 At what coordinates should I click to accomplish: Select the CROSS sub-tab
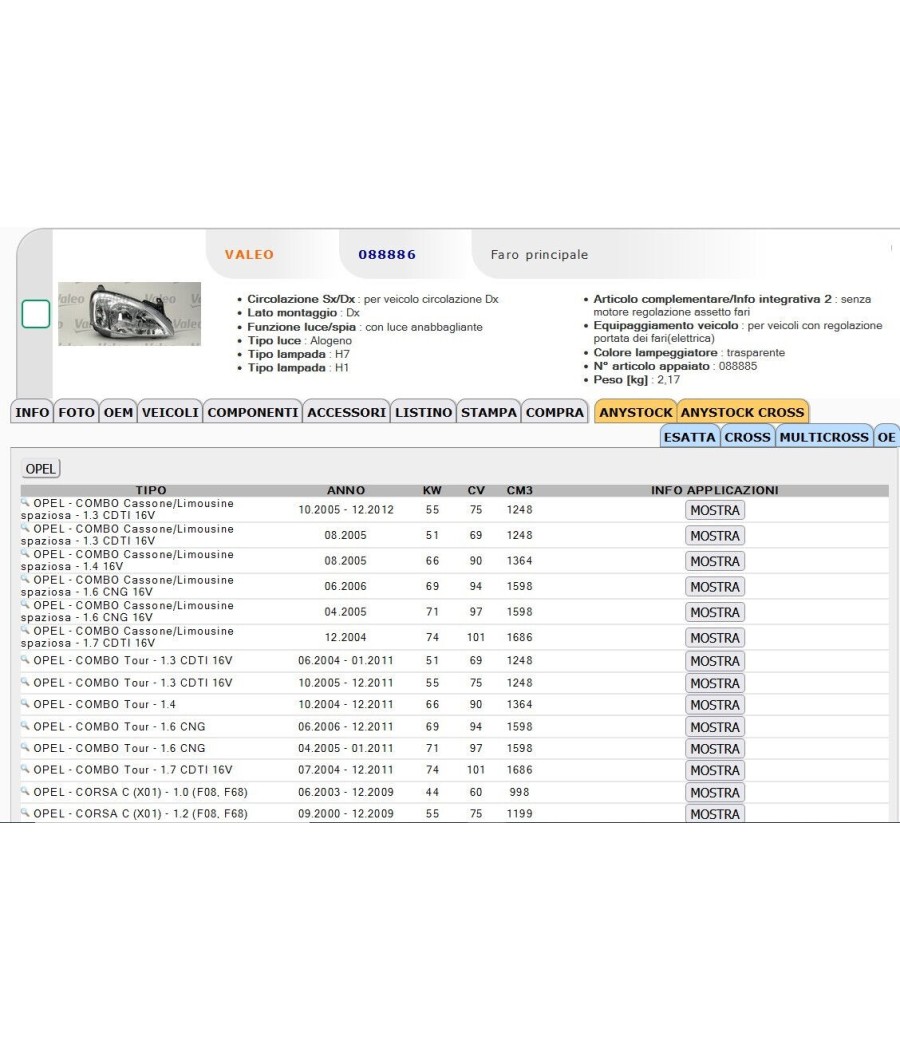click(x=747, y=437)
